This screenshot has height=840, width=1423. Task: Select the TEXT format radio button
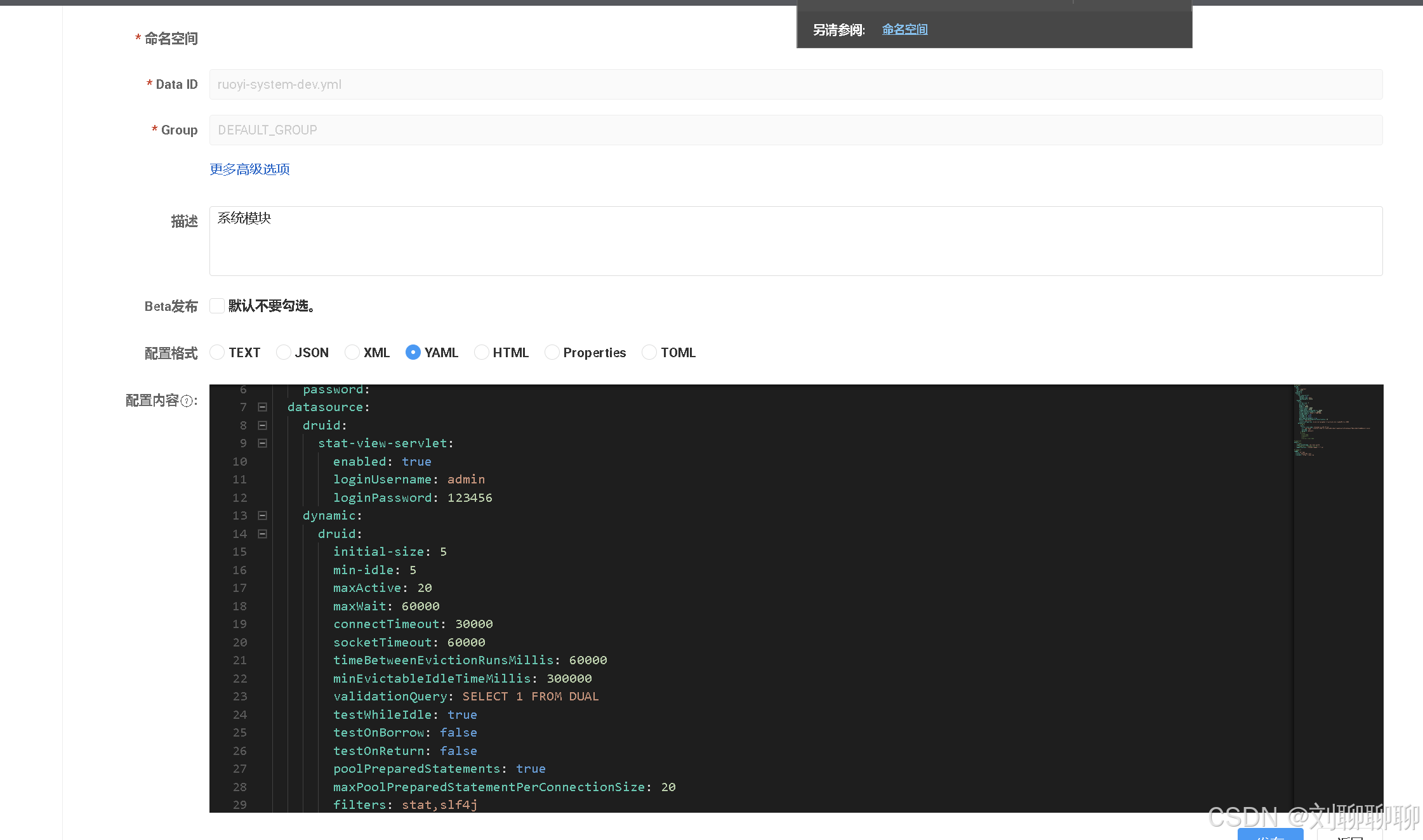tap(217, 352)
